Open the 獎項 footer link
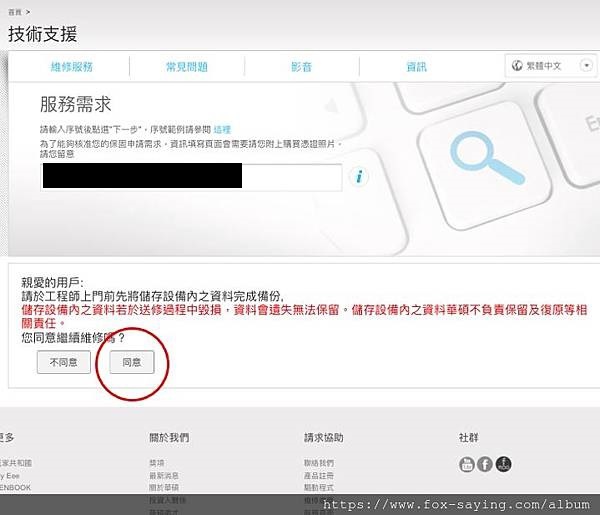The height and width of the screenshot is (515, 600). 157,463
